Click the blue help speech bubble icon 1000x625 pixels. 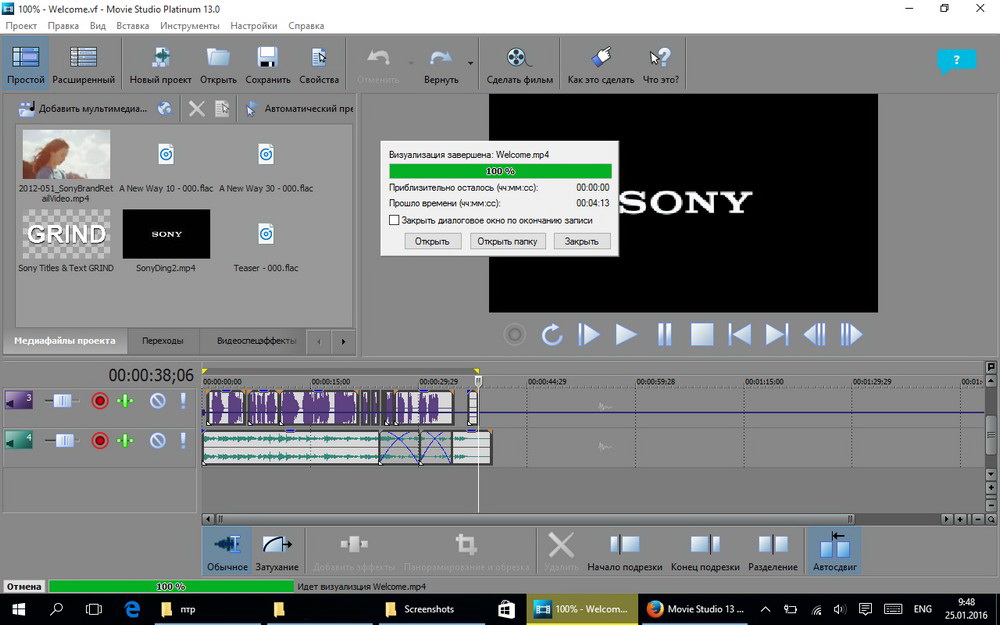[956, 61]
